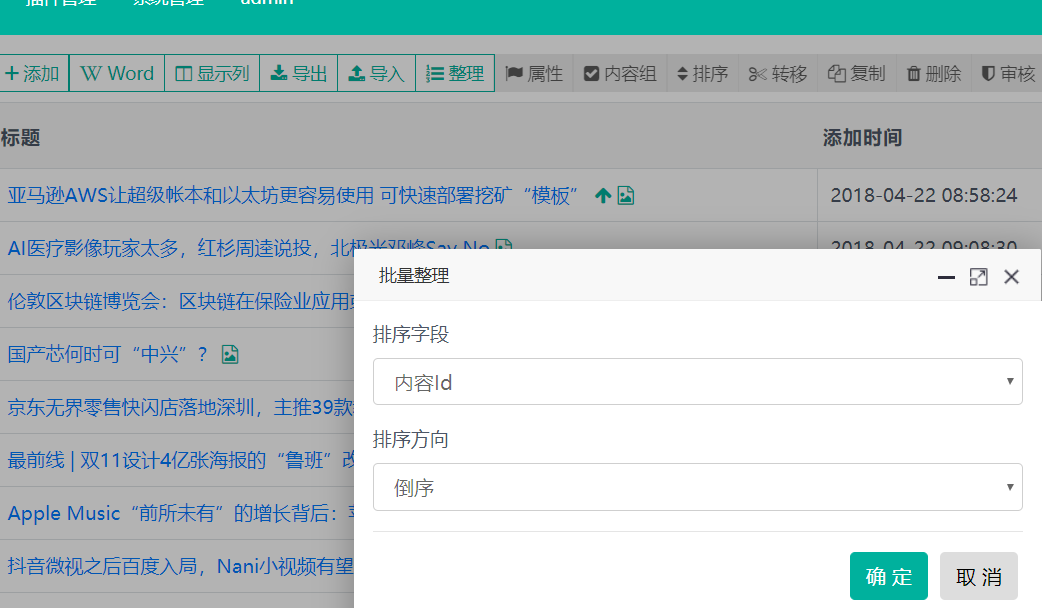
Task: Open the article 亚马逊AWS让超级帐本和以太坊更容易使用
Action: (x=292, y=195)
